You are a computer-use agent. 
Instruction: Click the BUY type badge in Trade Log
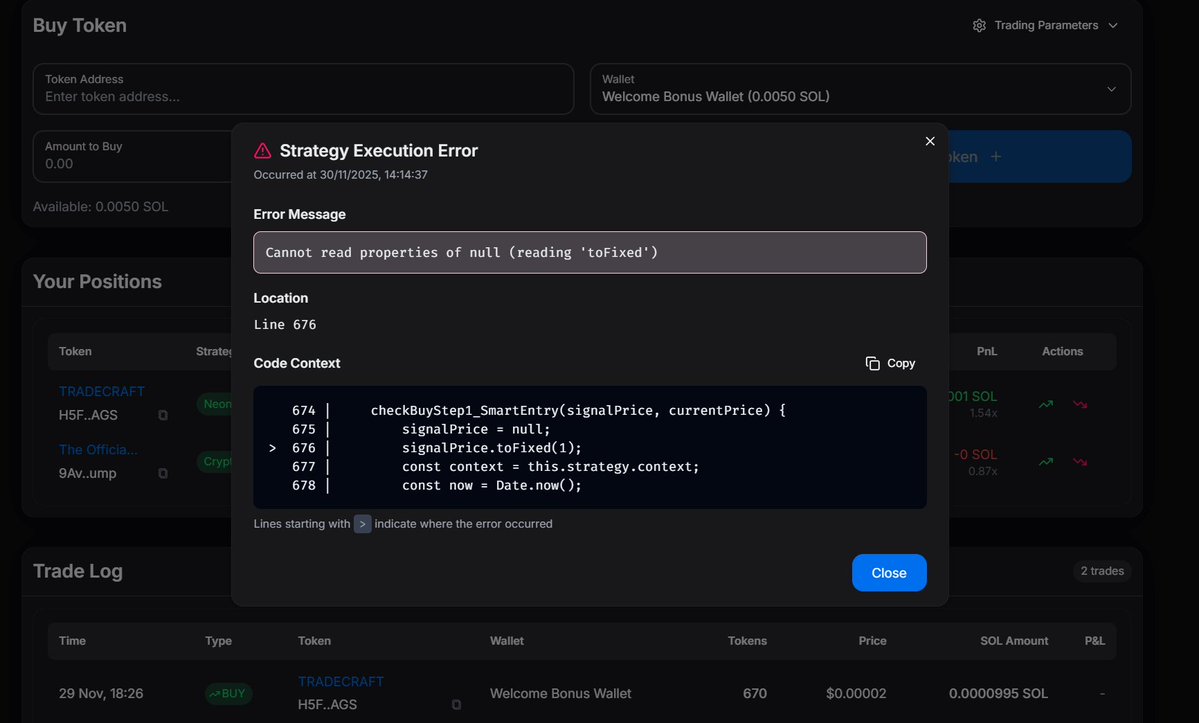(229, 693)
